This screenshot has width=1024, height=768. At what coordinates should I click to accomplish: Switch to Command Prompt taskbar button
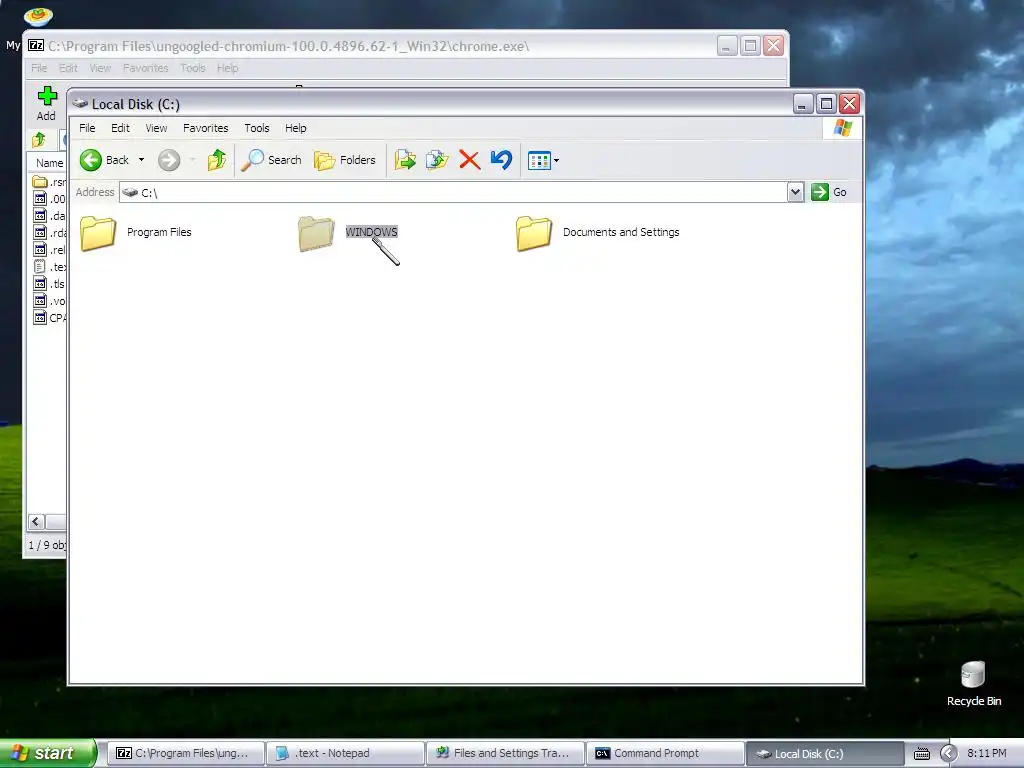pos(665,753)
